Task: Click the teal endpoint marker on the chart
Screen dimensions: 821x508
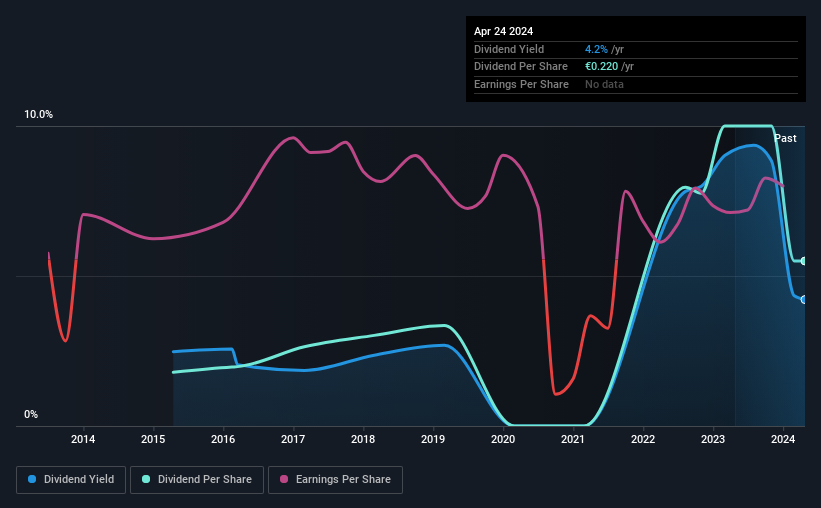Action: [x=804, y=261]
